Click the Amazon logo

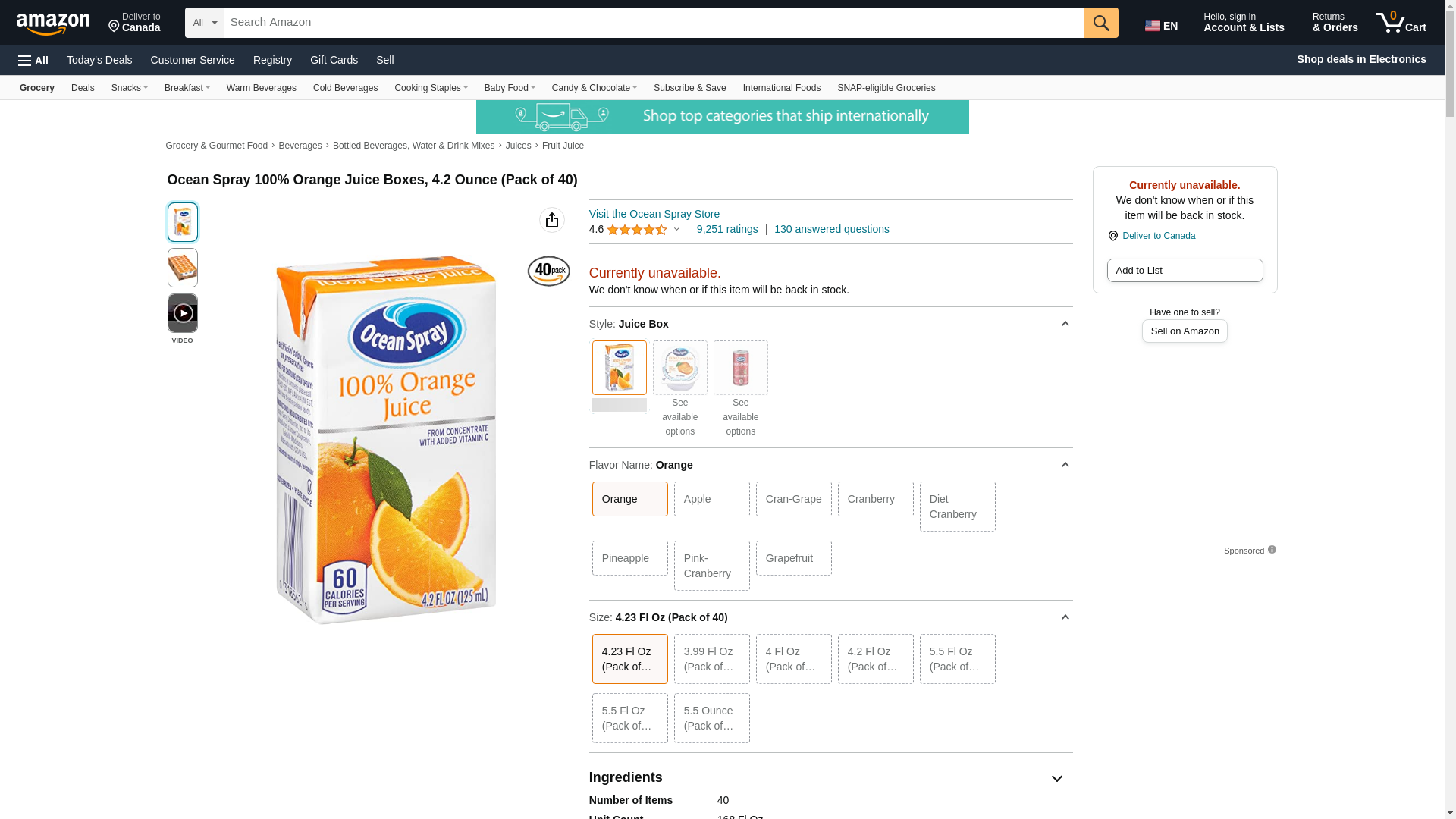[x=53, y=24]
